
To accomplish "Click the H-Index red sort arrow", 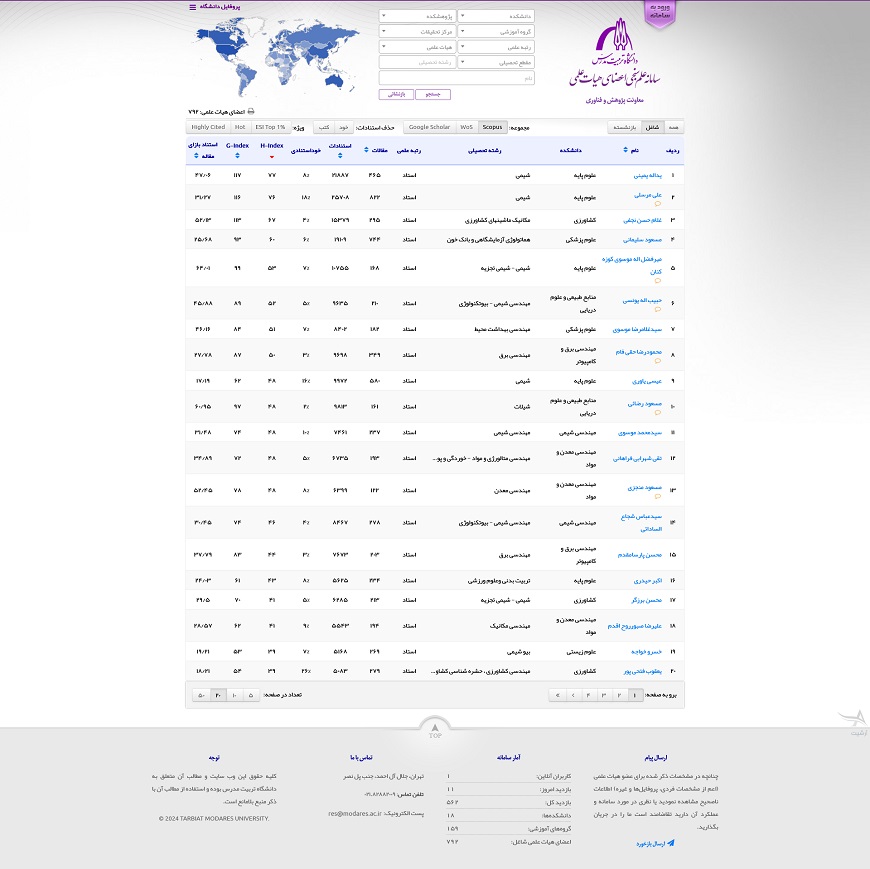I will (271, 157).
